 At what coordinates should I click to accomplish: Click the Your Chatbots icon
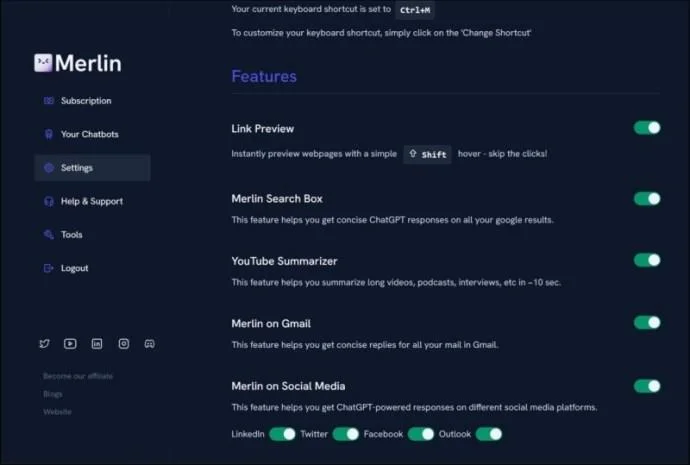pos(49,134)
